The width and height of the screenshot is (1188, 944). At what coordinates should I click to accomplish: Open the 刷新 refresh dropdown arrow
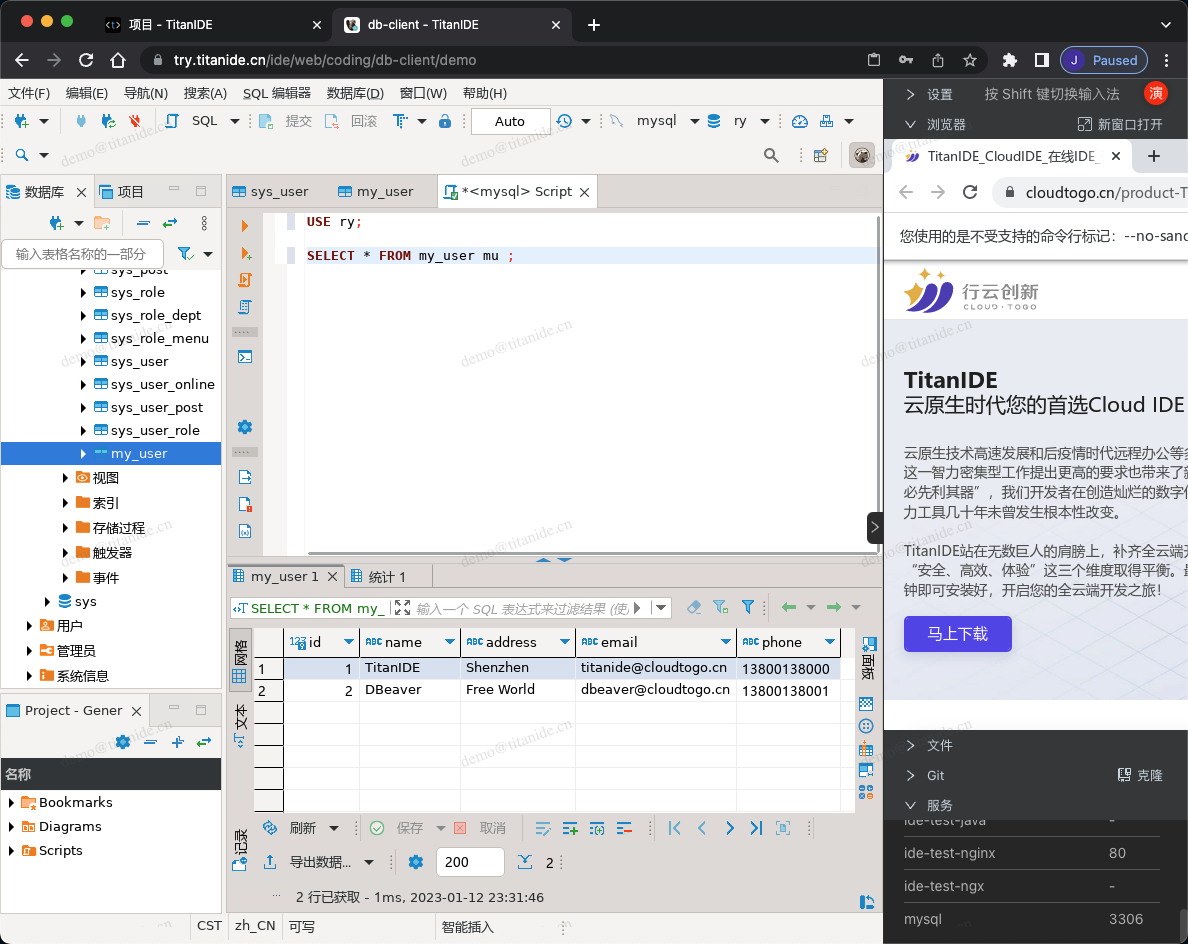[334, 828]
